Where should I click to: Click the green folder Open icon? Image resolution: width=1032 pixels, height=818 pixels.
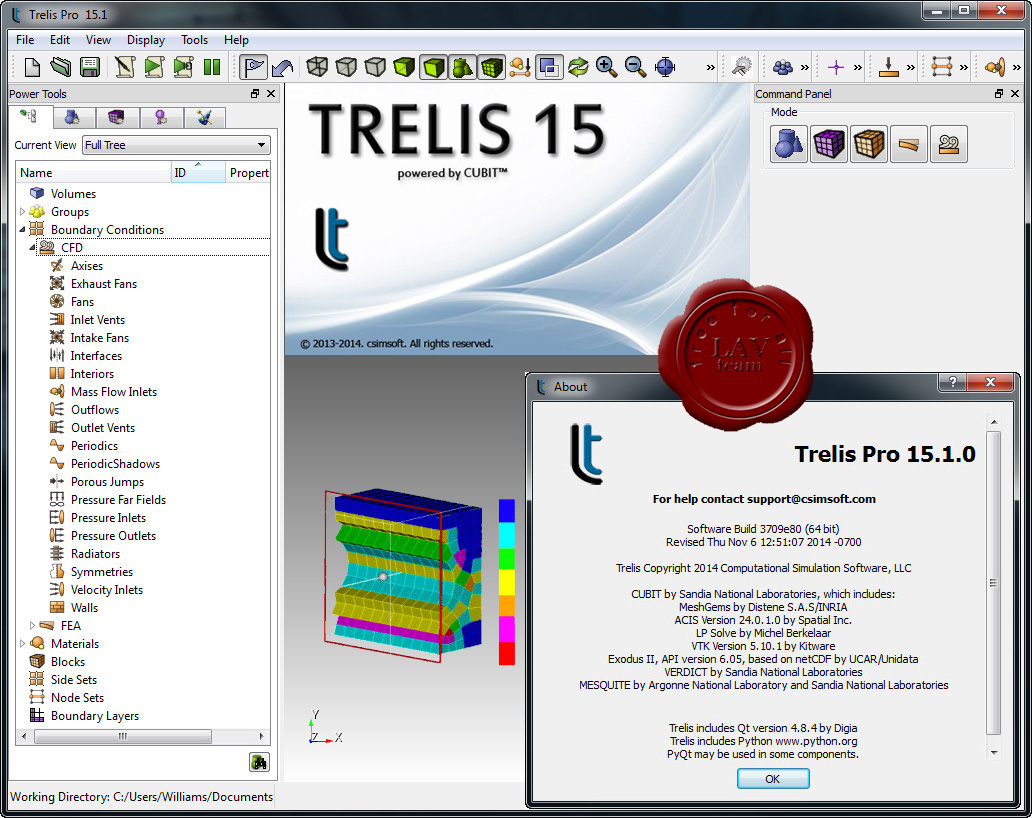[x=61, y=67]
